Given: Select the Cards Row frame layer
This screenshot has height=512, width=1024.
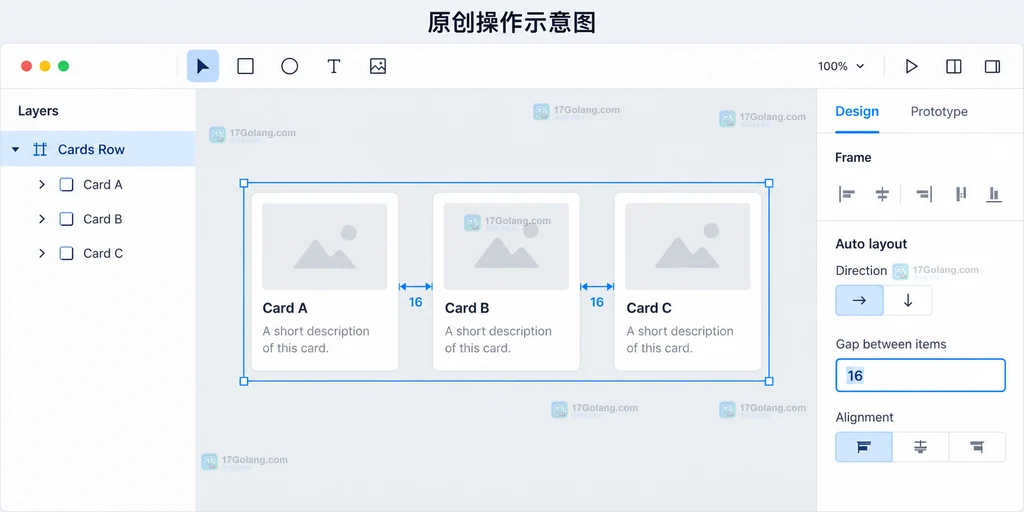Looking at the screenshot, I should [98, 150].
